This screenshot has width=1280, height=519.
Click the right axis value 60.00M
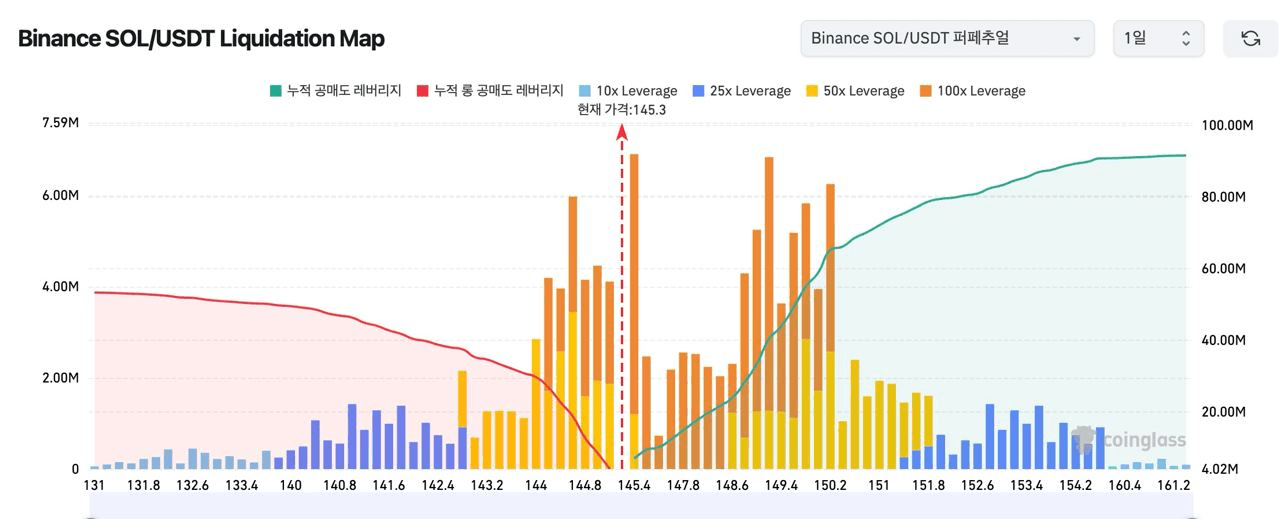click(1222, 269)
